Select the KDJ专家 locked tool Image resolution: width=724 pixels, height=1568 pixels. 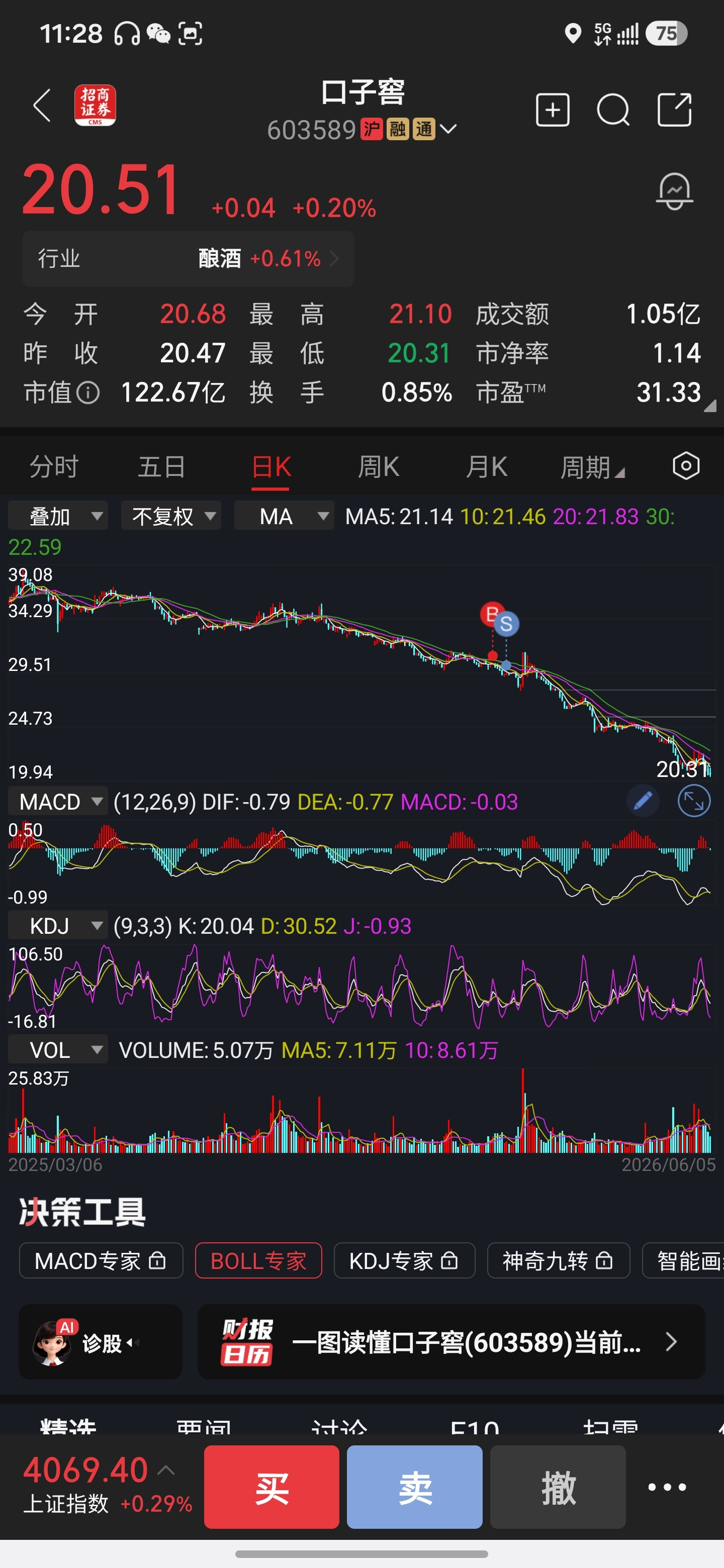[404, 1260]
